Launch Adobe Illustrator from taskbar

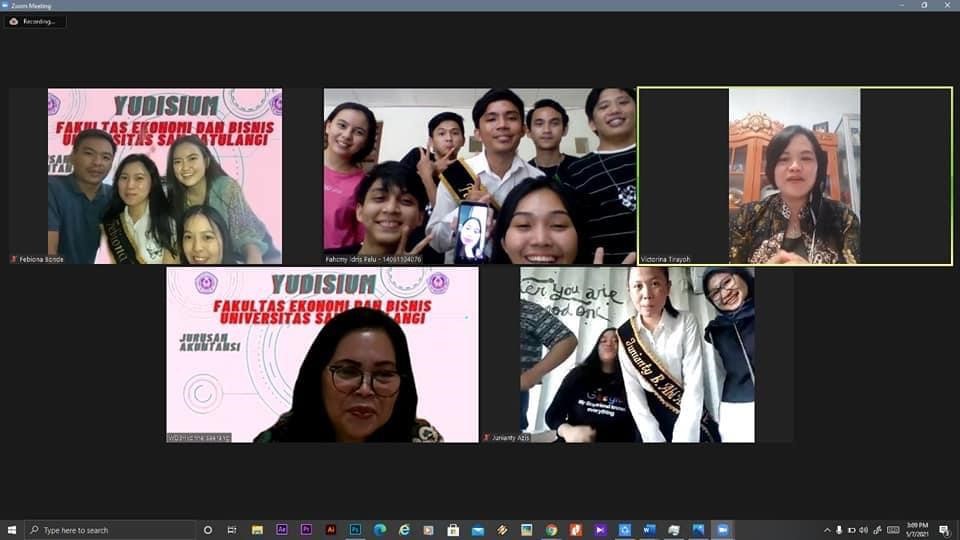(x=331, y=529)
